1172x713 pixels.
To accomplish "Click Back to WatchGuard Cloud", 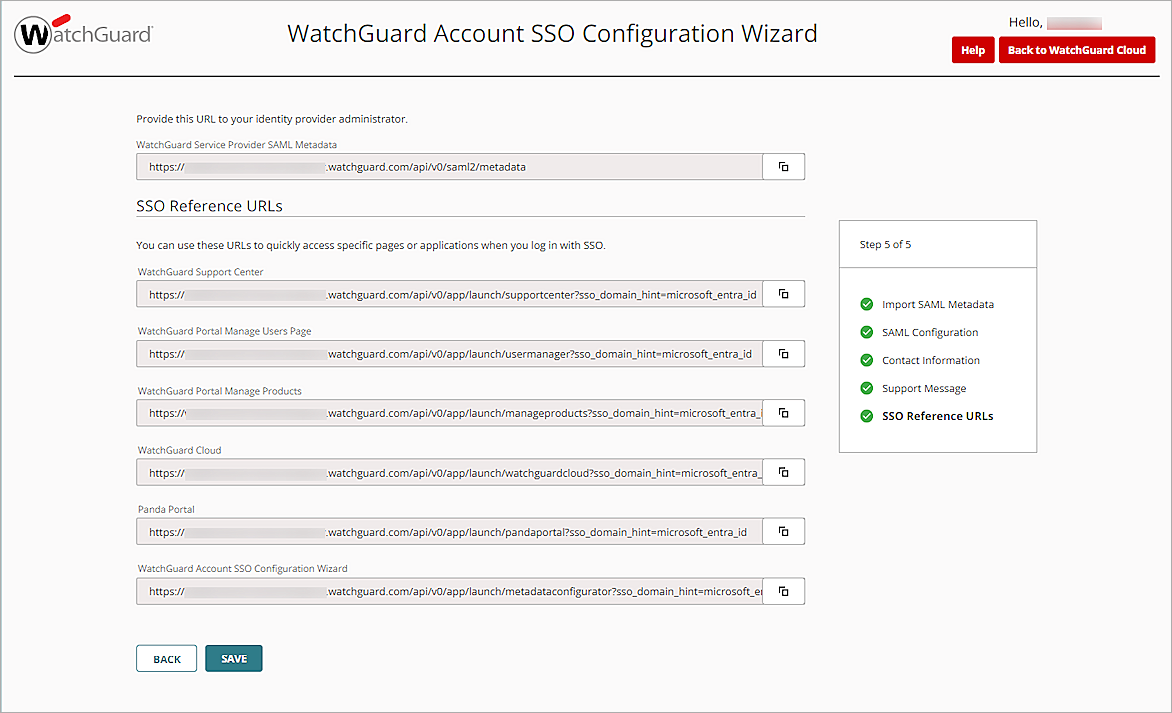I will (1077, 49).
